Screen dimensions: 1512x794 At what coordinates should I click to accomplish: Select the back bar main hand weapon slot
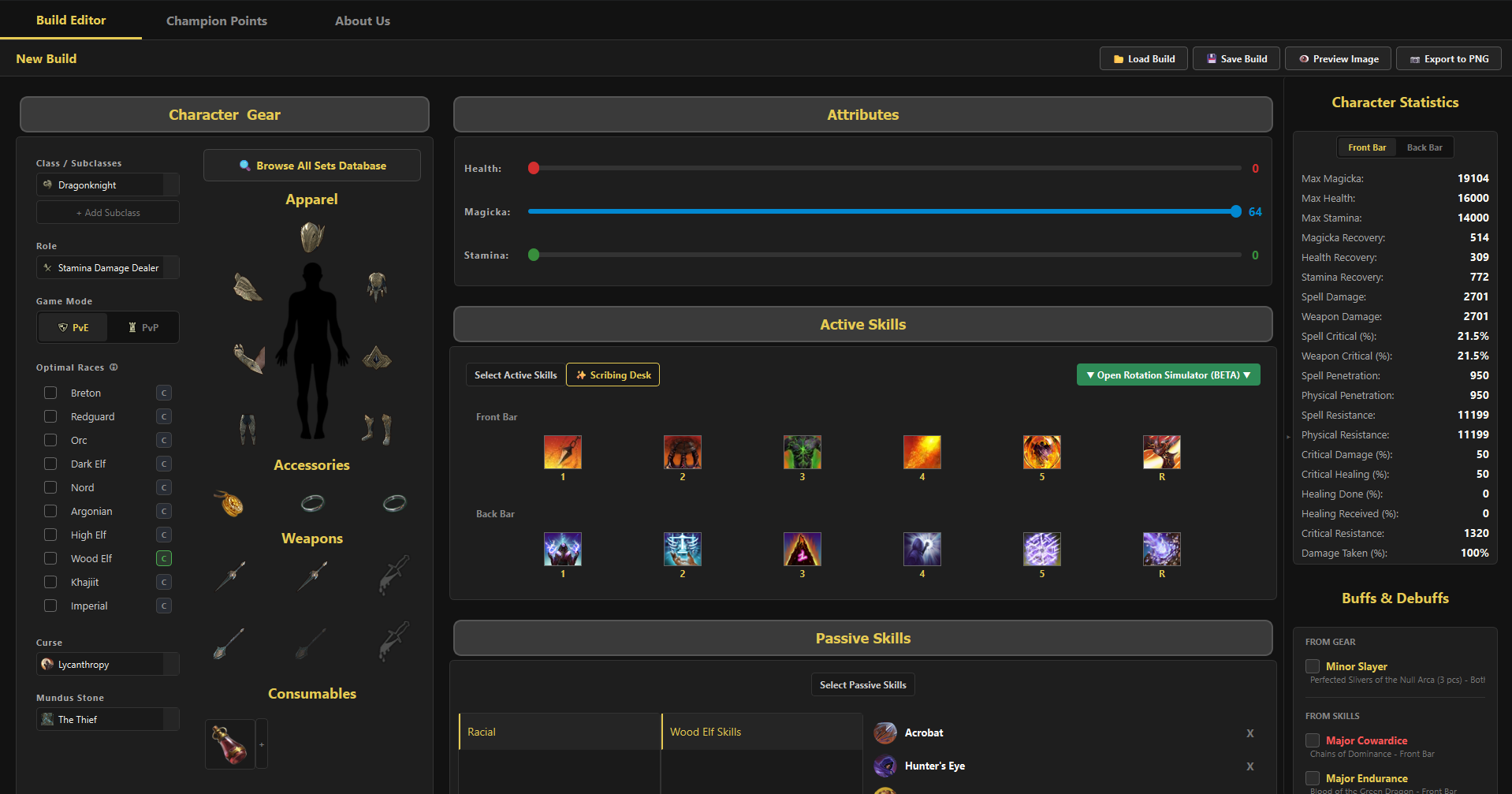coord(229,643)
